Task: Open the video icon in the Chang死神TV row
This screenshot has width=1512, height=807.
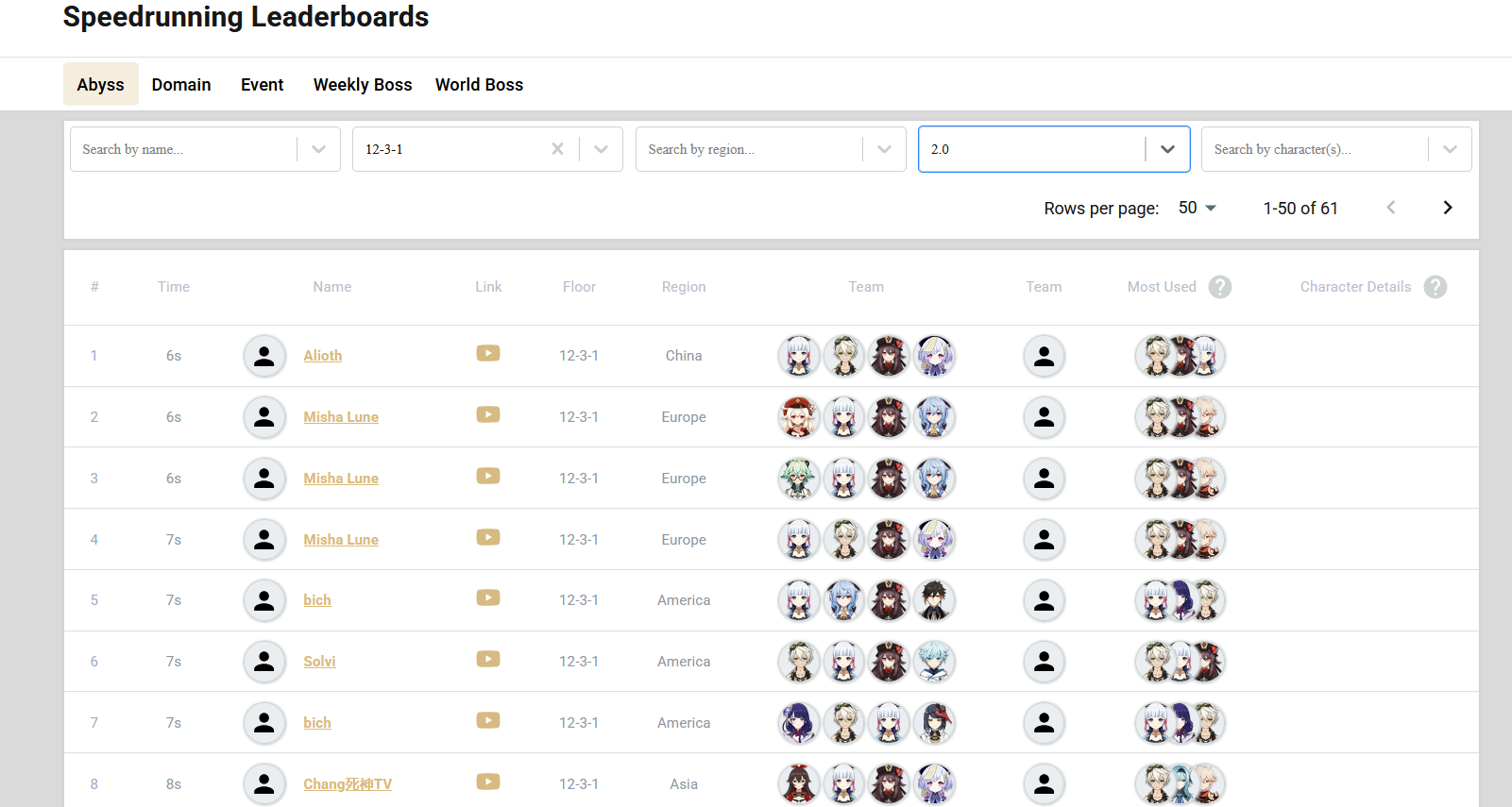Action: coord(488,782)
